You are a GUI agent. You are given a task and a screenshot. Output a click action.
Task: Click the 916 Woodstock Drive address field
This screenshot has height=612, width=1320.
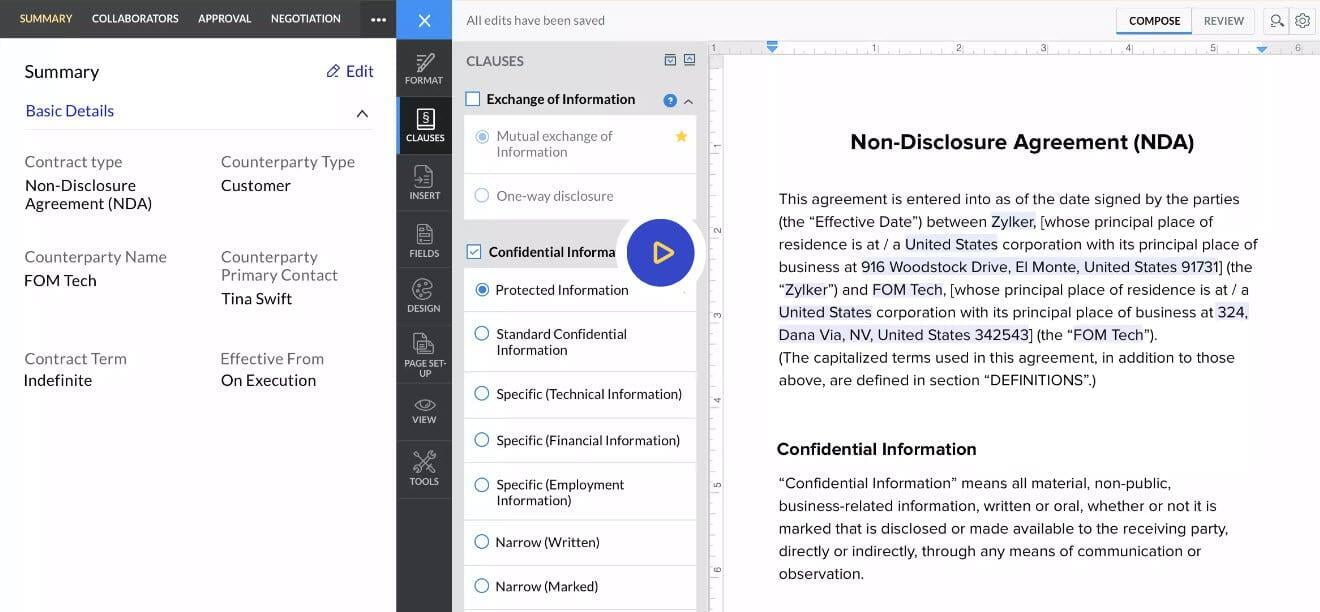pyautogui.click(x=1040, y=267)
